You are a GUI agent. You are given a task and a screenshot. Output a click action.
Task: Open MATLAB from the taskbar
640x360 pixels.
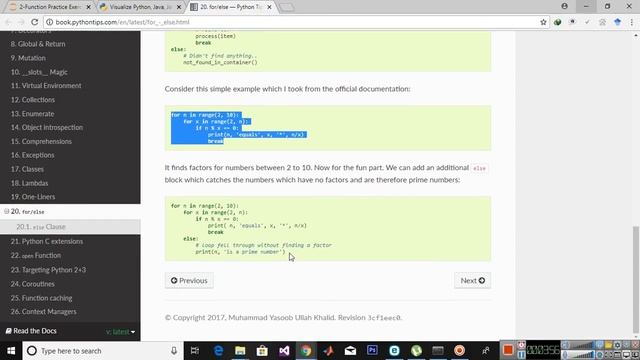[328, 351]
